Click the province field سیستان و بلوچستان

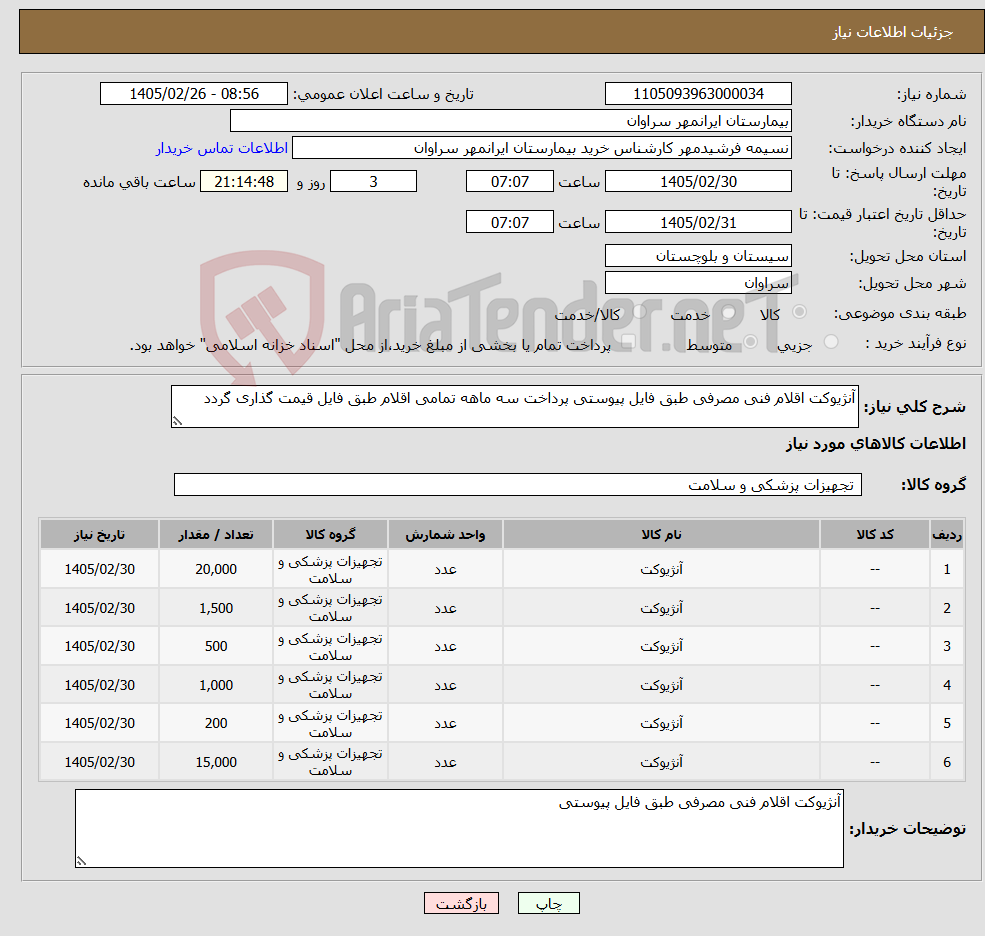(x=698, y=256)
